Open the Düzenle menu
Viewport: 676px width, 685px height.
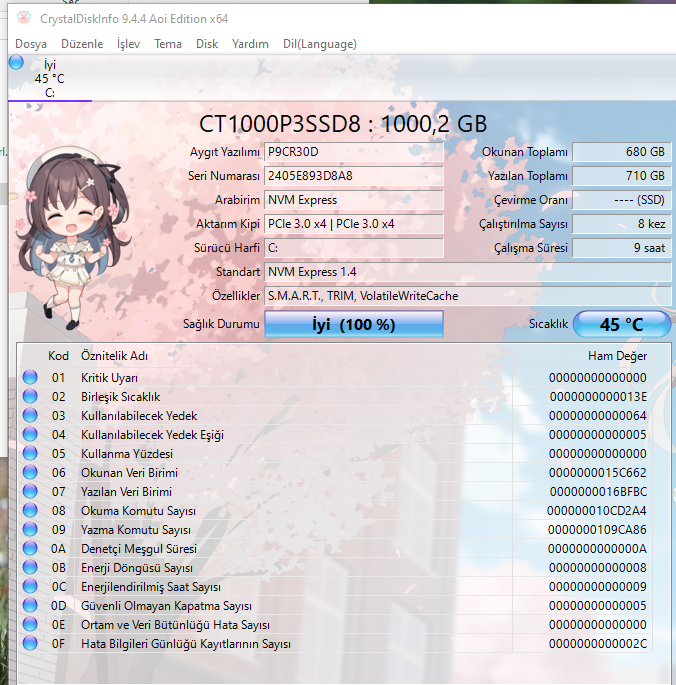pyautogui.click(x=82, y=44)
